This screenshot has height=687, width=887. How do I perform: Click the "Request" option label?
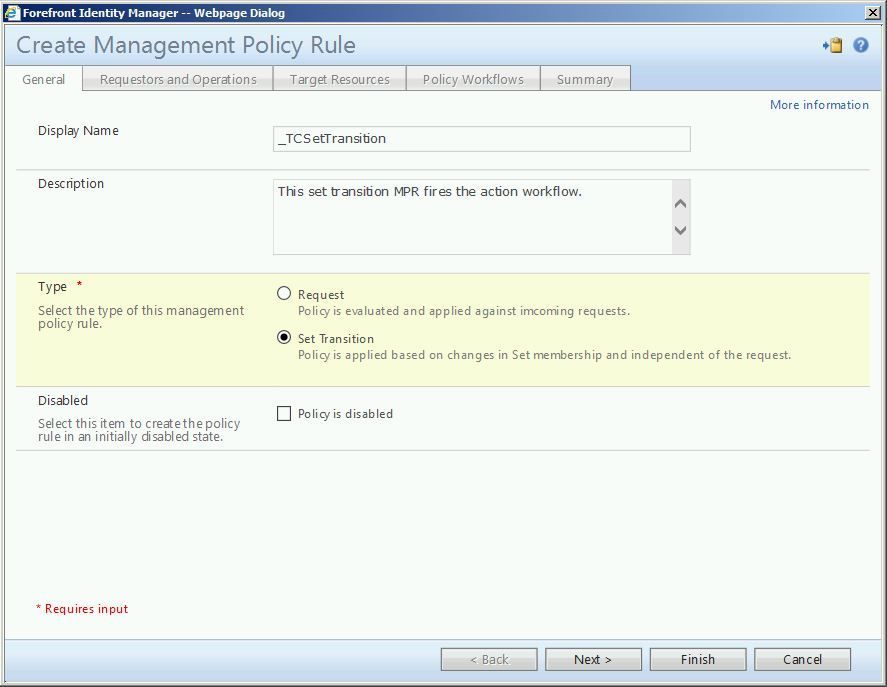click(x=321, y=295)
